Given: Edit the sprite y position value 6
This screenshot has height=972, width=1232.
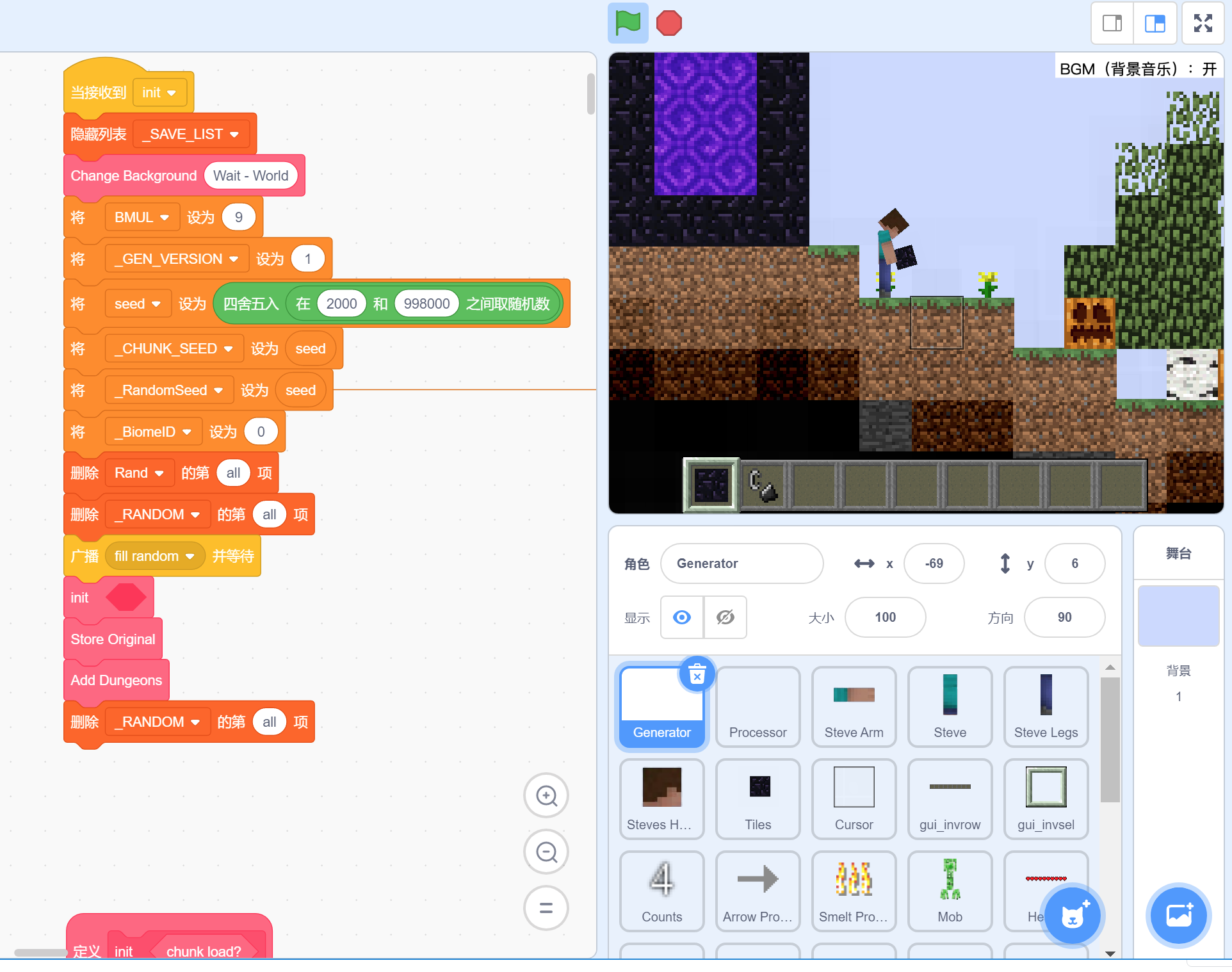Looking at the screenshot, I should click(x=1074, y=563).
